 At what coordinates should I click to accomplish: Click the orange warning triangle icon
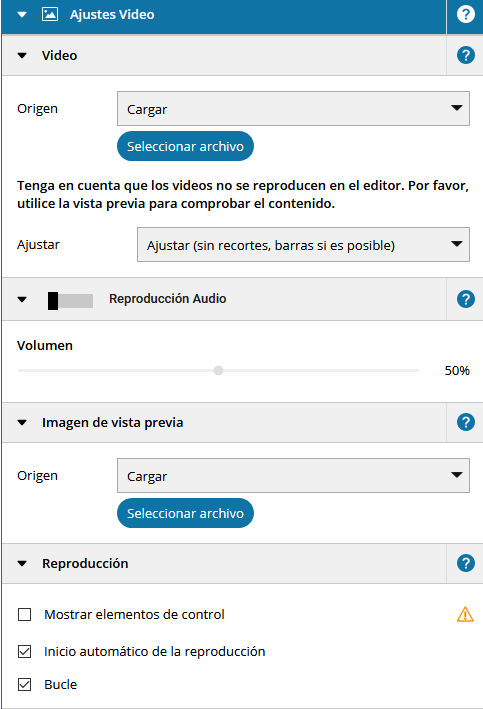(x=465, y=614)
